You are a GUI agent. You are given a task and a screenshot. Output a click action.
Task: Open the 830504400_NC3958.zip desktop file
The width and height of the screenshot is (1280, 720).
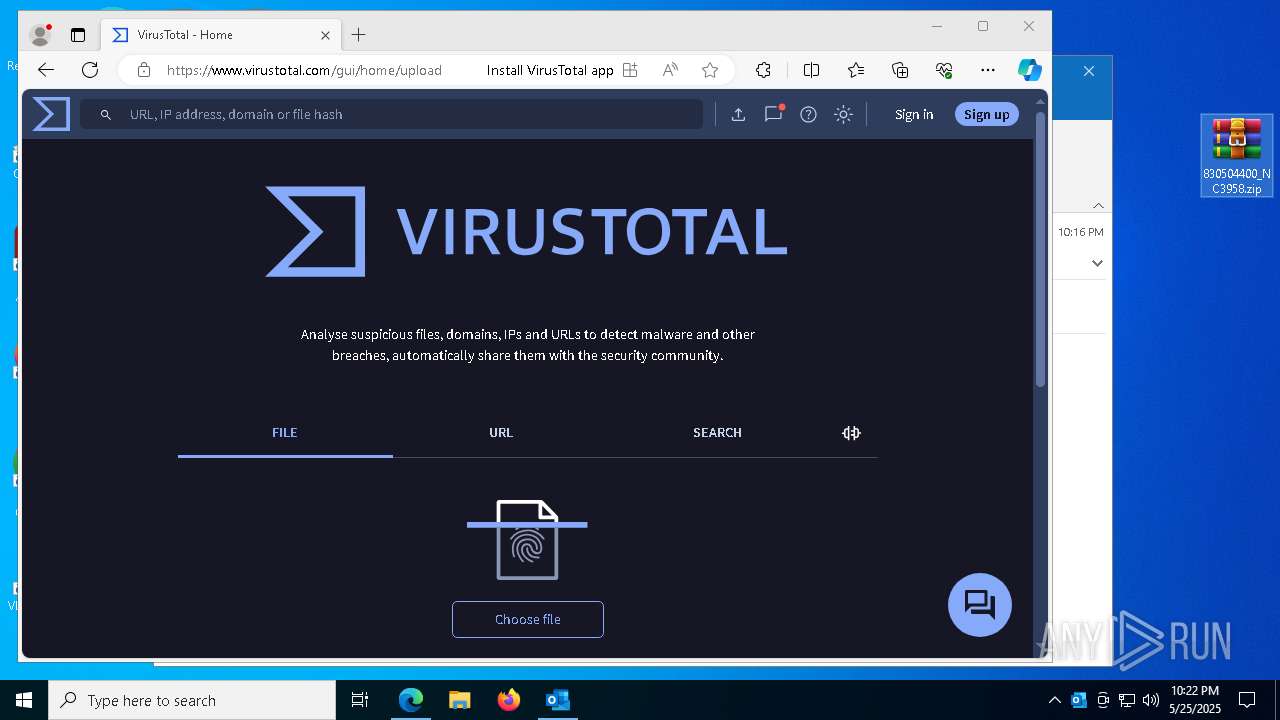(1237, 156)
